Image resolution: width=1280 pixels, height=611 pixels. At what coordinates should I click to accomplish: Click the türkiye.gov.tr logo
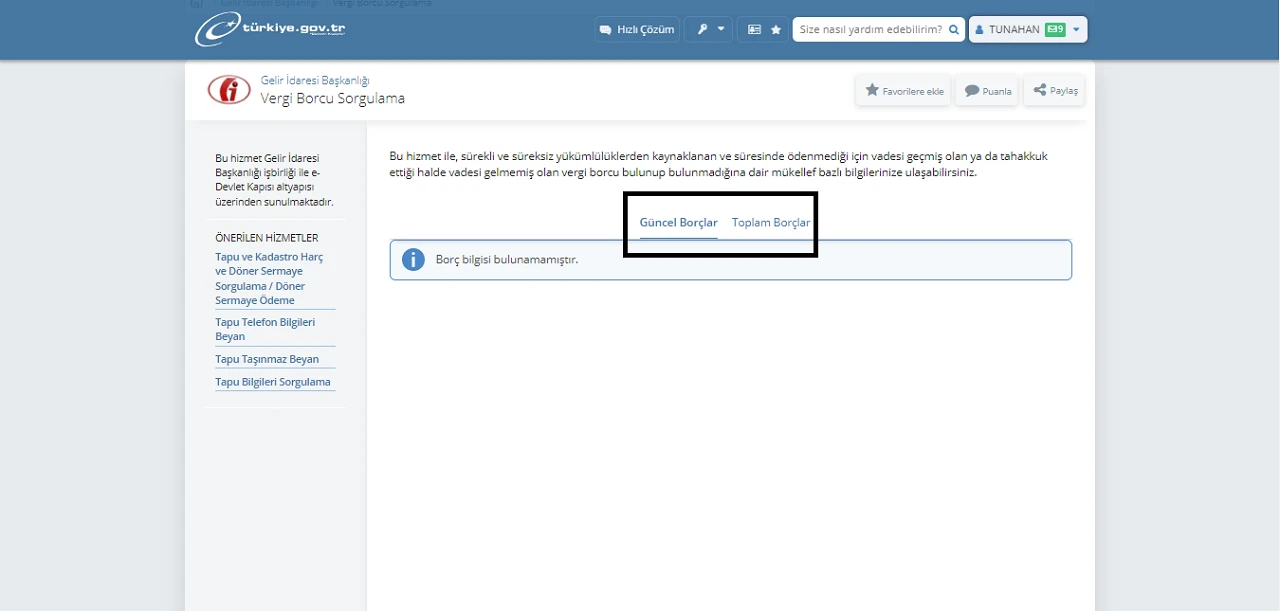(x=270, y=29)
